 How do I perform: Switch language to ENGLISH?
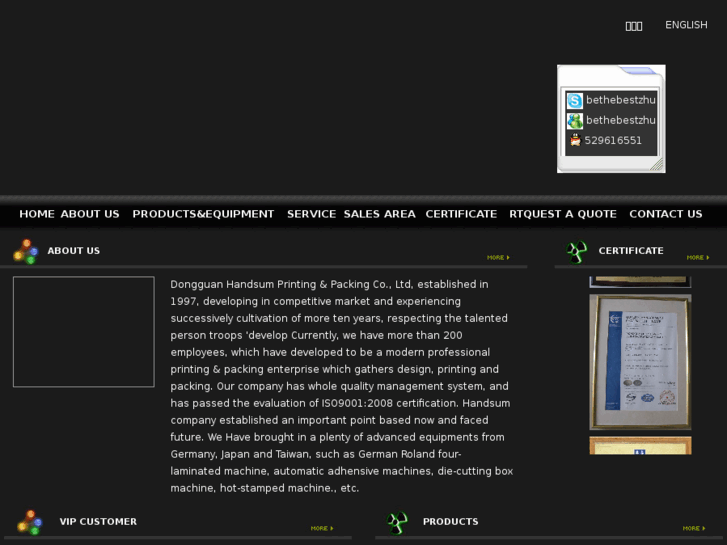(x=686, y=25)
